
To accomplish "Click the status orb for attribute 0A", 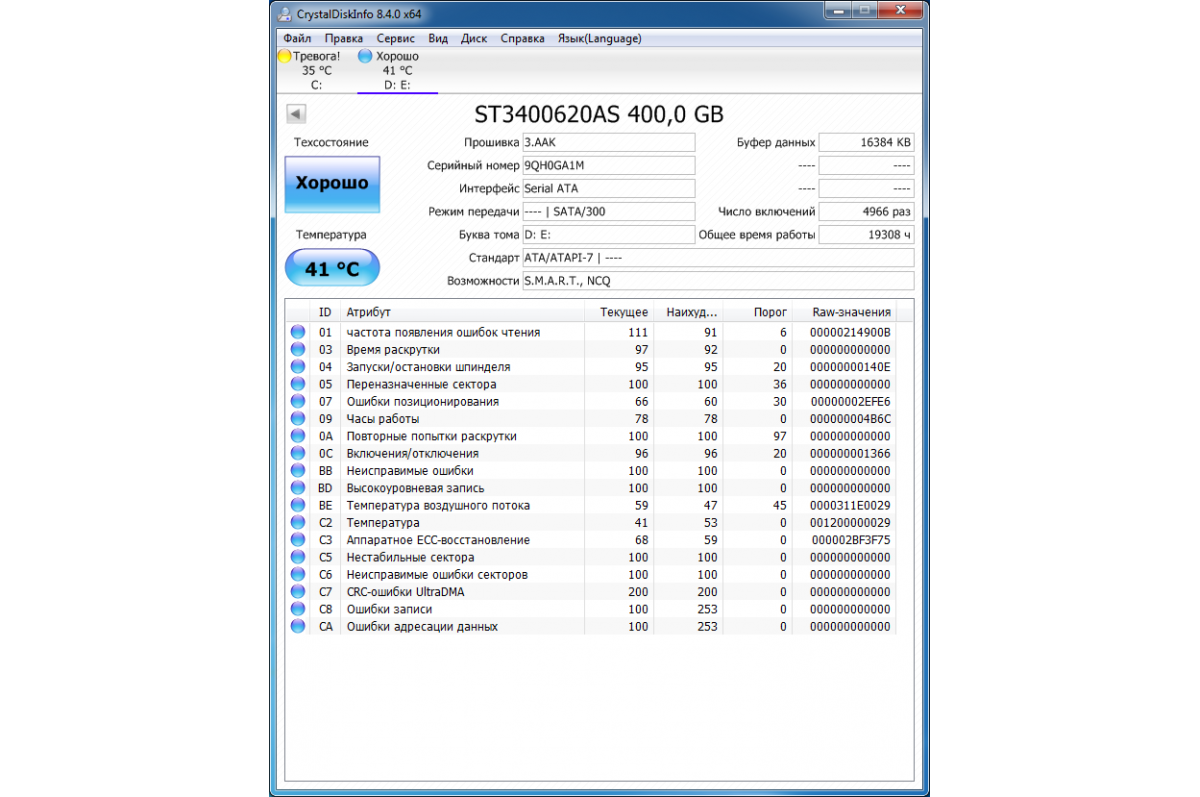I will click(x=298, y=436).
